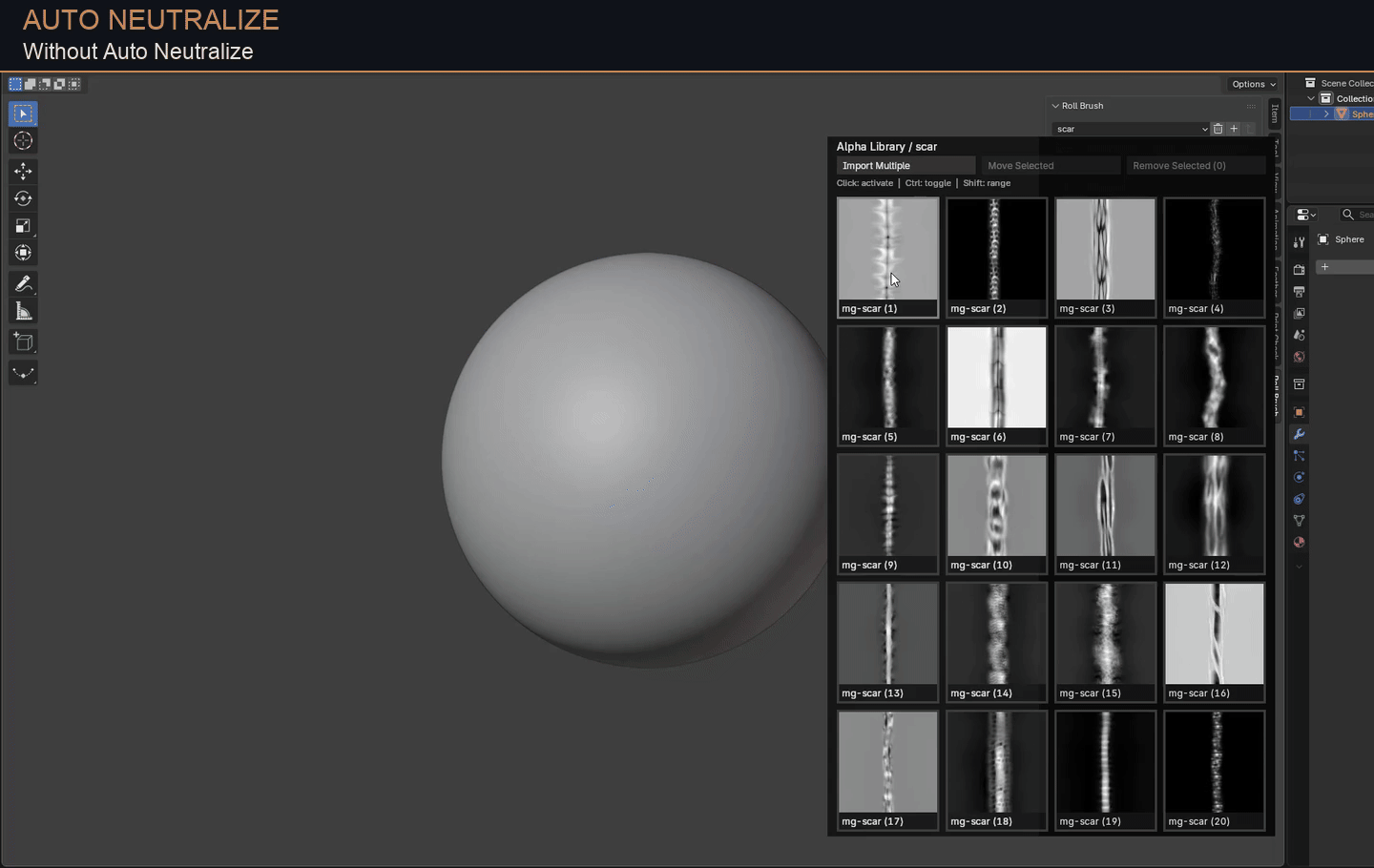Select the Add Cube tool
The height and width of the screenshot is (868, 1374).
tap(23, 342)
